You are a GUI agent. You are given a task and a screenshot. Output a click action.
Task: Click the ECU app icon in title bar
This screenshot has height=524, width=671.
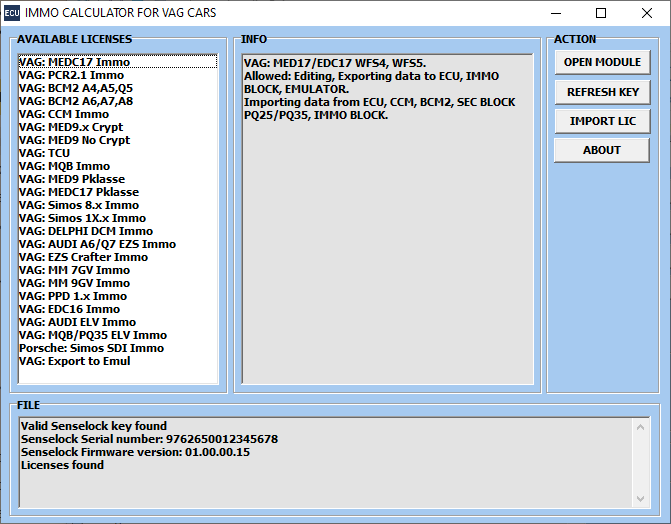[x=12, y=13]
